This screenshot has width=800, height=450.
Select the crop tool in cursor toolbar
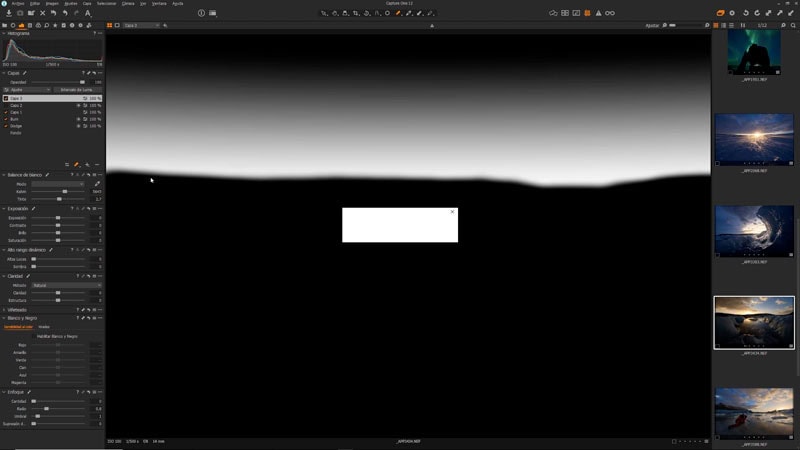356,13
